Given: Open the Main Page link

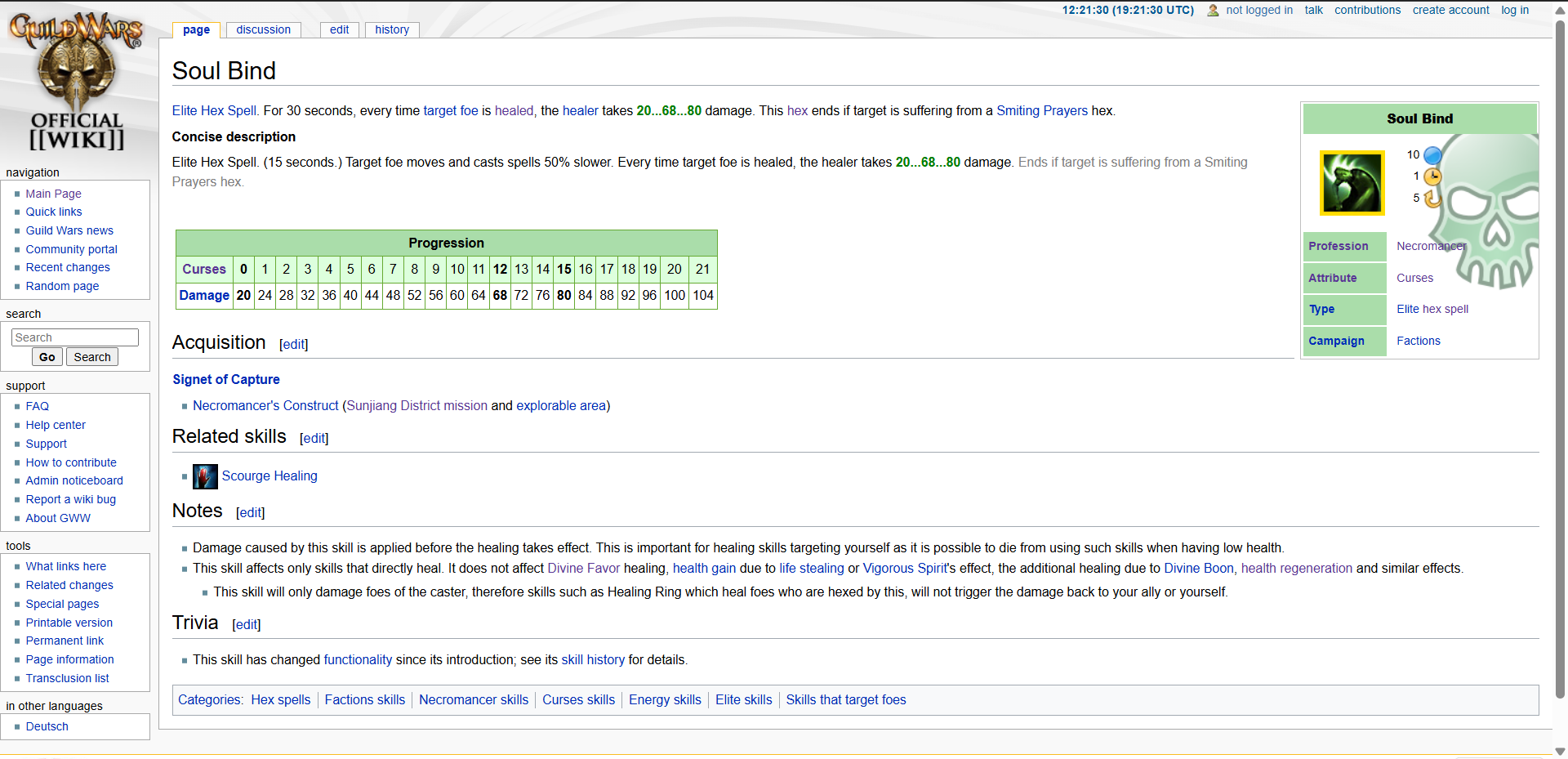Looking at the screenshot, I should [53, 194].
